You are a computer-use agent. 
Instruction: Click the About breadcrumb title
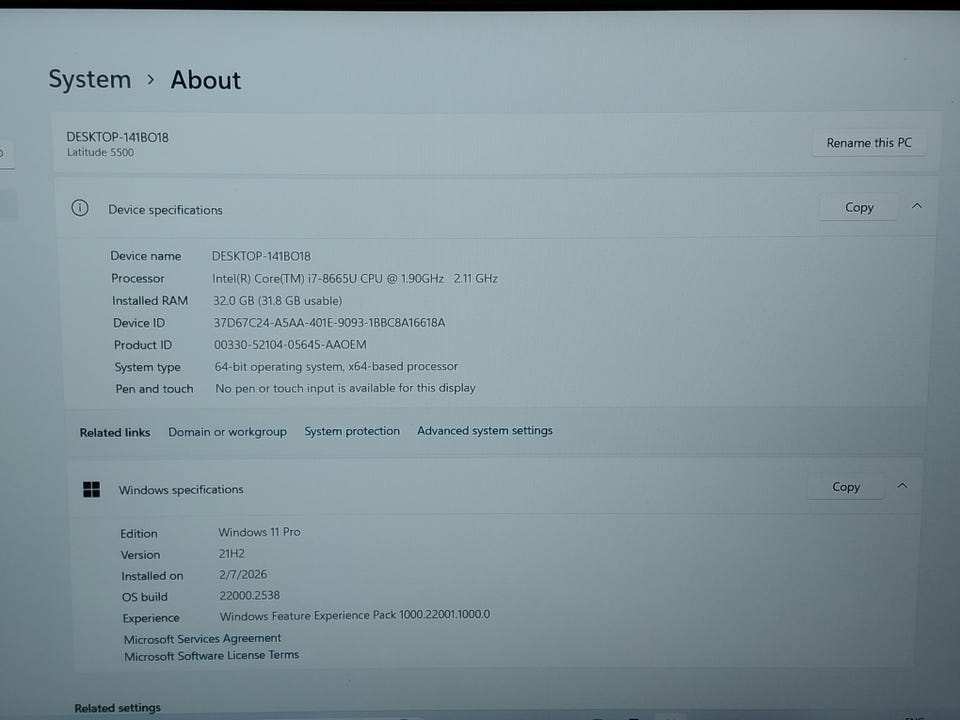[x=206, y=80]
